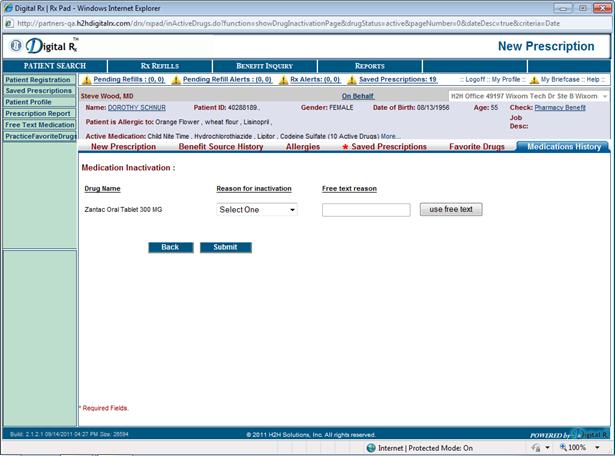This screenshot has width=615, height=456.
Task: Open the zoom level 100% dropdown arrow
Action: (x=599, y=447)
